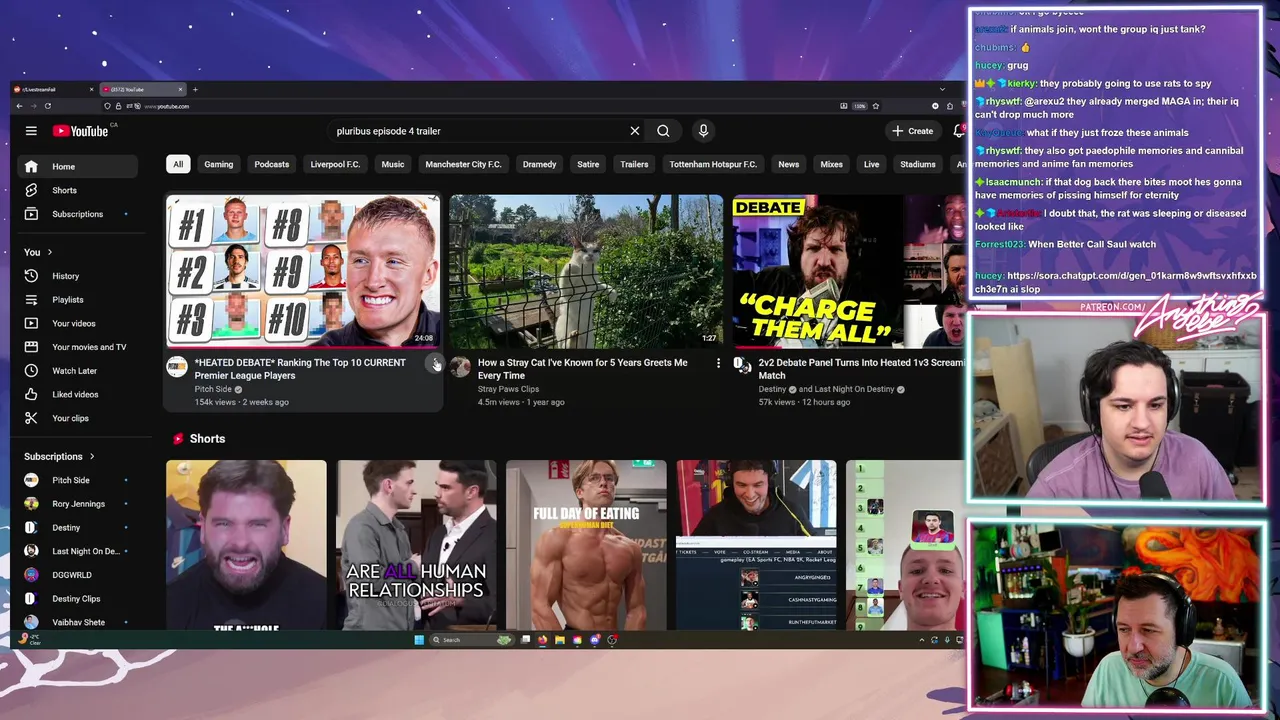Screen dimensions: 1280x720
Task: Open Firefox from the taskbar
Action: click(543, 640)
